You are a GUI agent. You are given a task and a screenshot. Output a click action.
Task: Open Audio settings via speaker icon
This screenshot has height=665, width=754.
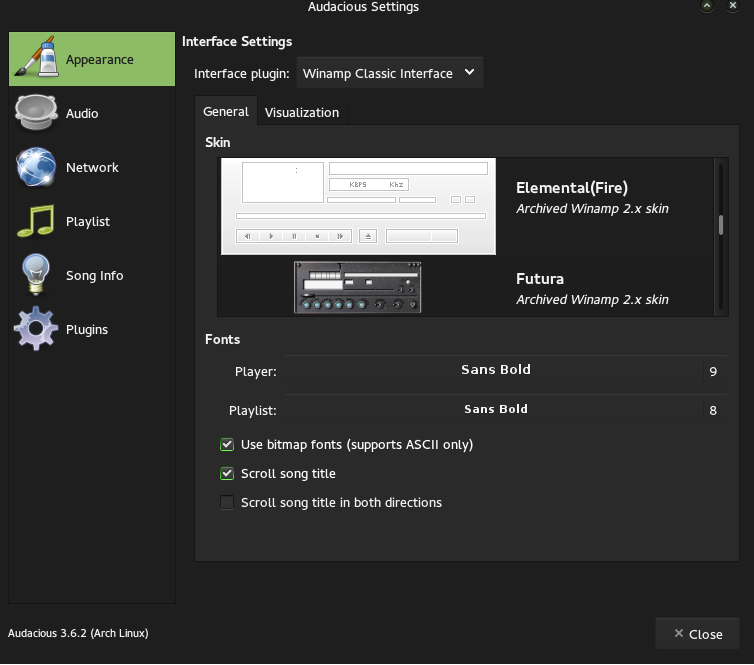coord(36,113)
